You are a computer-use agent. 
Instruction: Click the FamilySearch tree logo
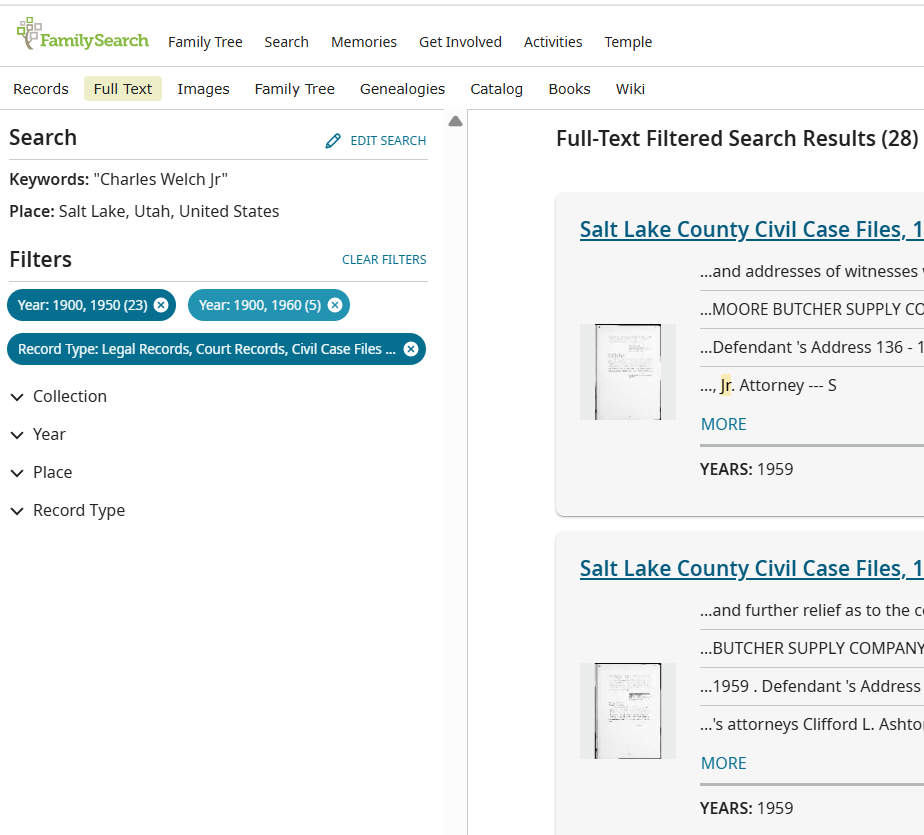[x=30, y=33]
